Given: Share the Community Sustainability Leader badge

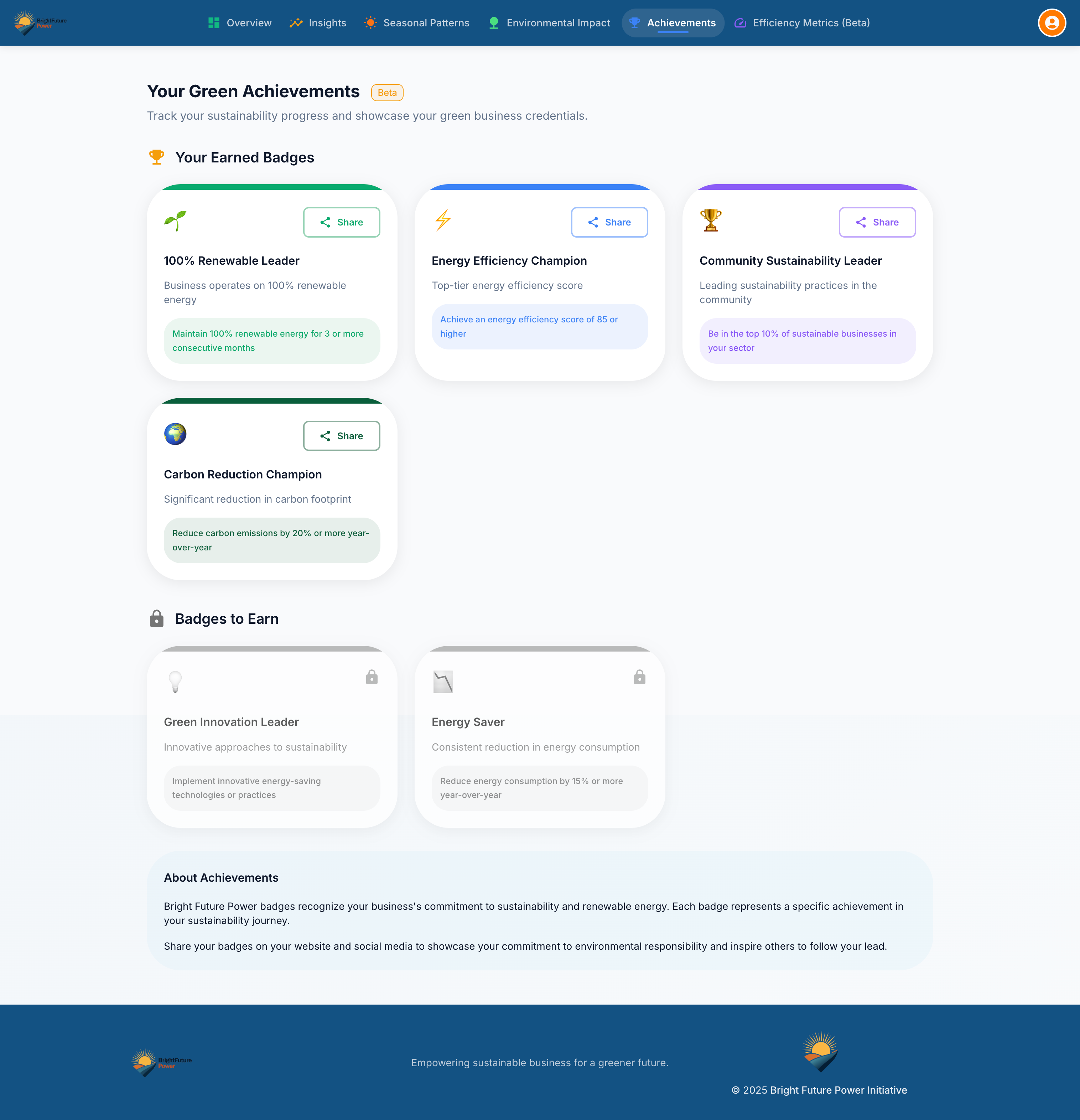Looking at the screenshot, I should point(877,222).
